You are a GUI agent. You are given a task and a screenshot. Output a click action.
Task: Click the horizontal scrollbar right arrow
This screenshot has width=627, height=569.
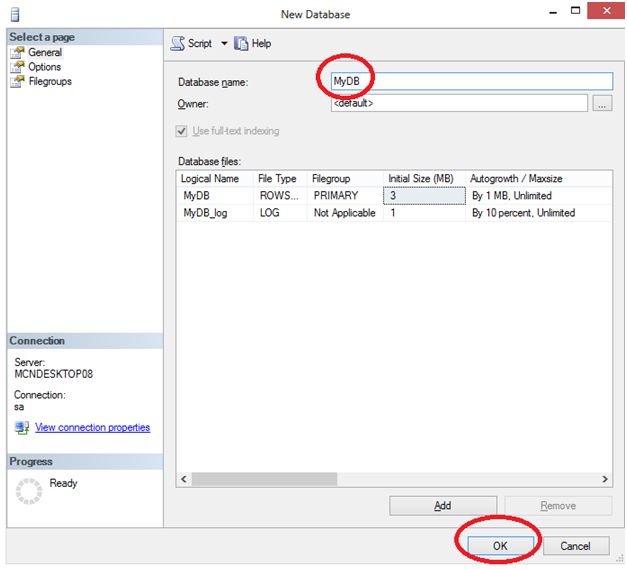605,479
